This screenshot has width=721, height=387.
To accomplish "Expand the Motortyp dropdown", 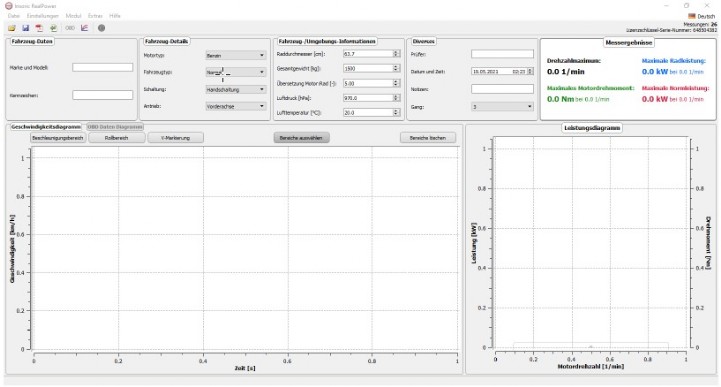I will click(x=235, y=55).
